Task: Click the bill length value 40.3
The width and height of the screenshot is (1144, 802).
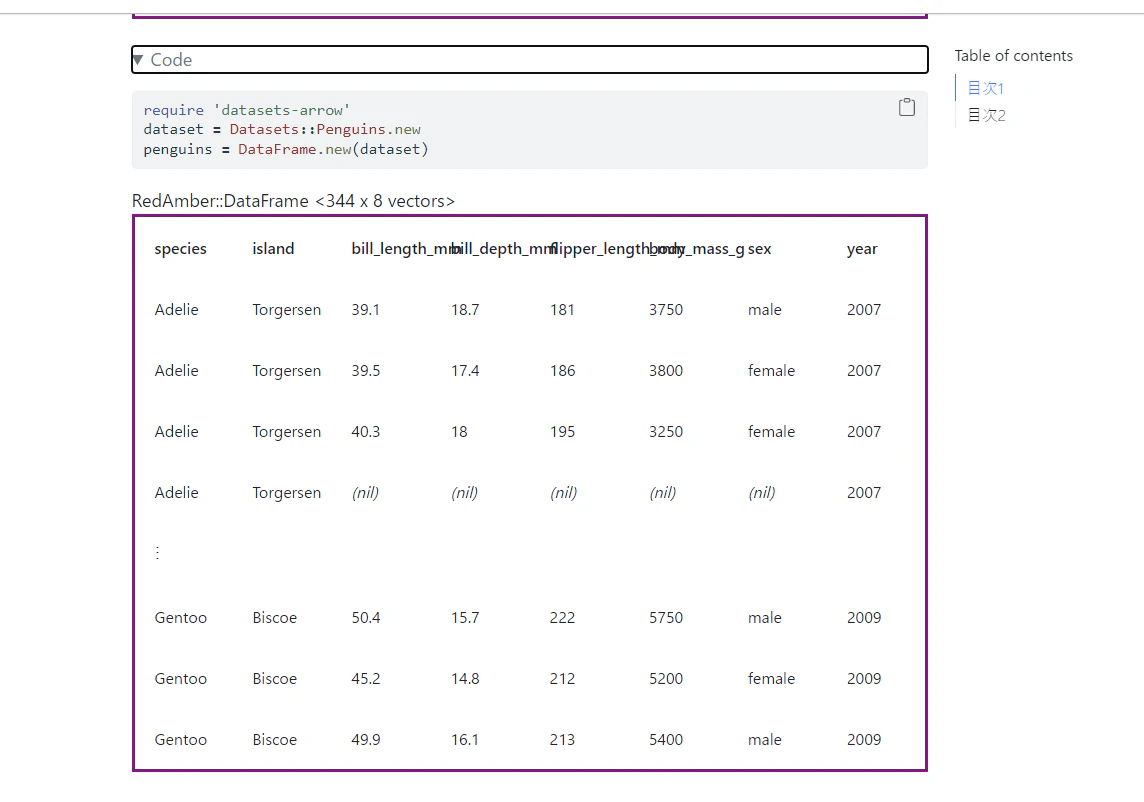Action: click(366, 432)
